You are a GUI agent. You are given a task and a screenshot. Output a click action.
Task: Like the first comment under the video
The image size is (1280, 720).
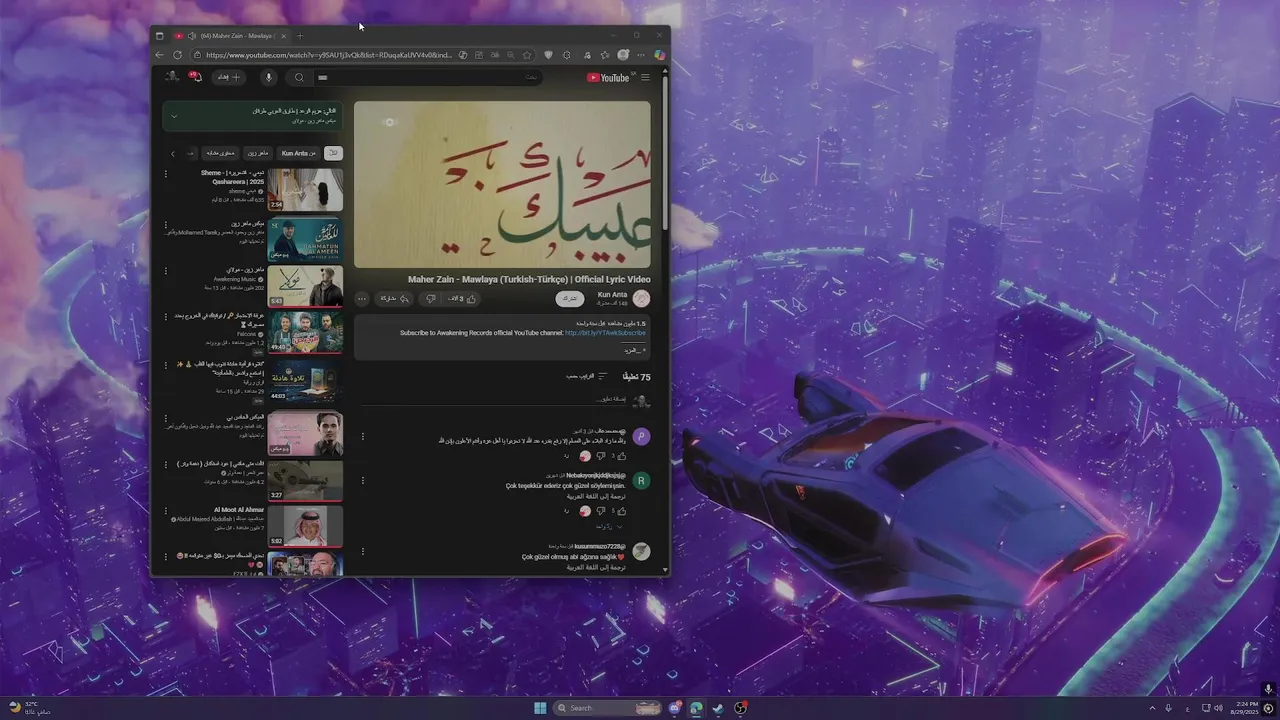tap(621, 456)
